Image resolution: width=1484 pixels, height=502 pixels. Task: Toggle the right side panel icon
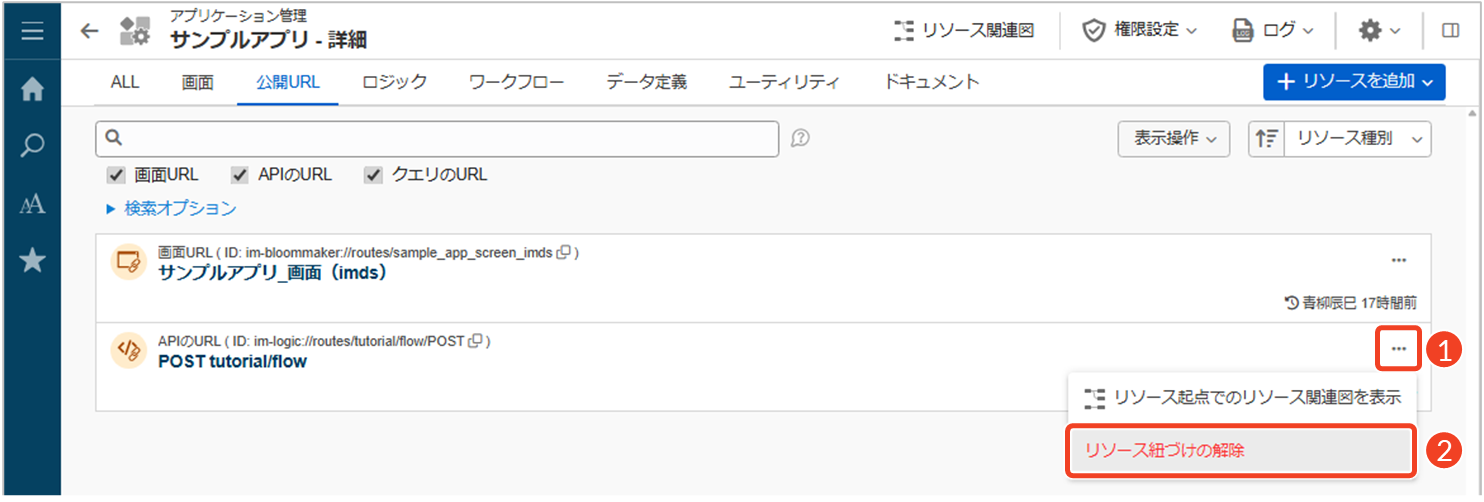(1450, 31)
